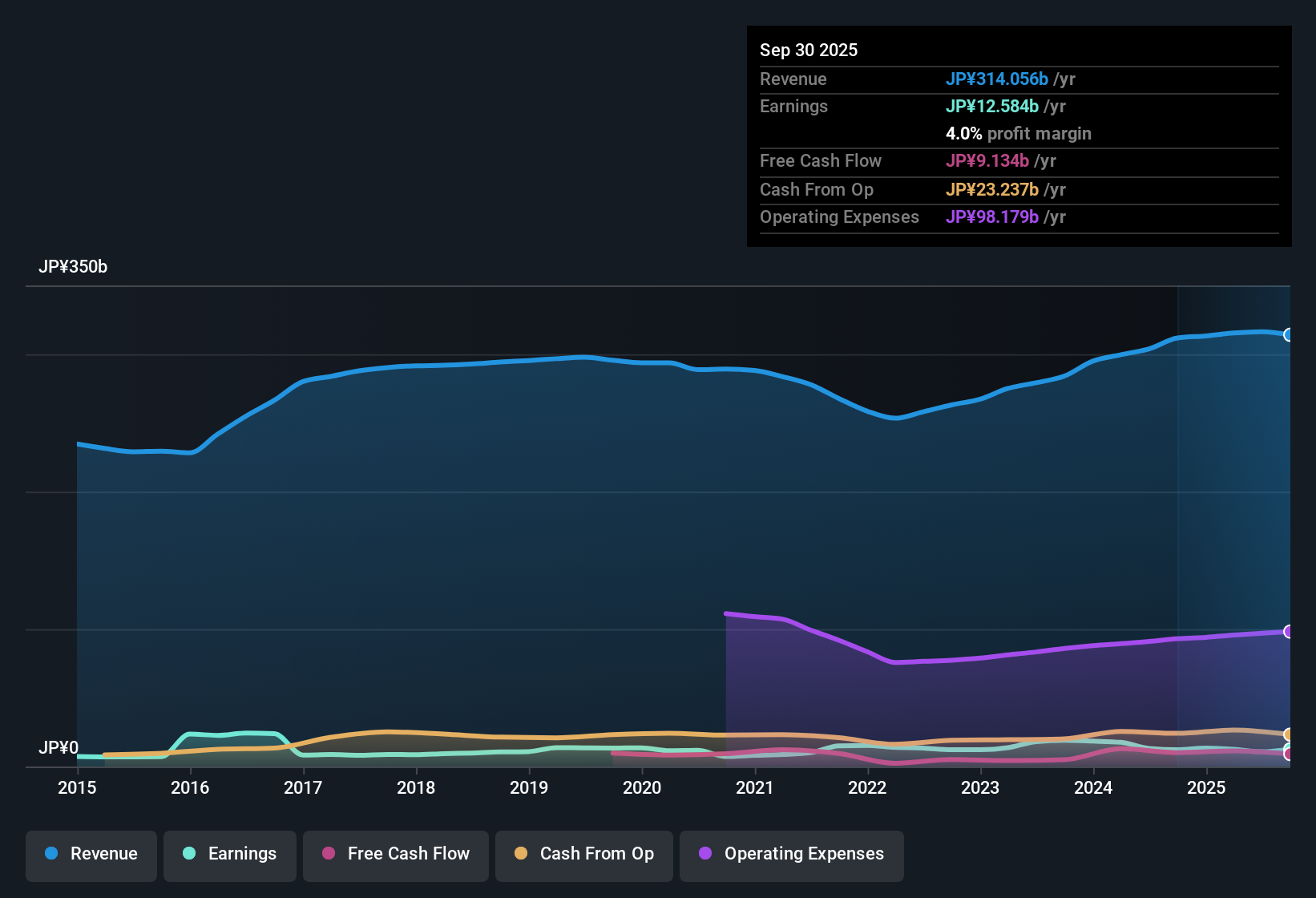Screen dimensions: 1316x898
Task: Click the purple Operating Expenses legend dot
Action: pos(704,854)
